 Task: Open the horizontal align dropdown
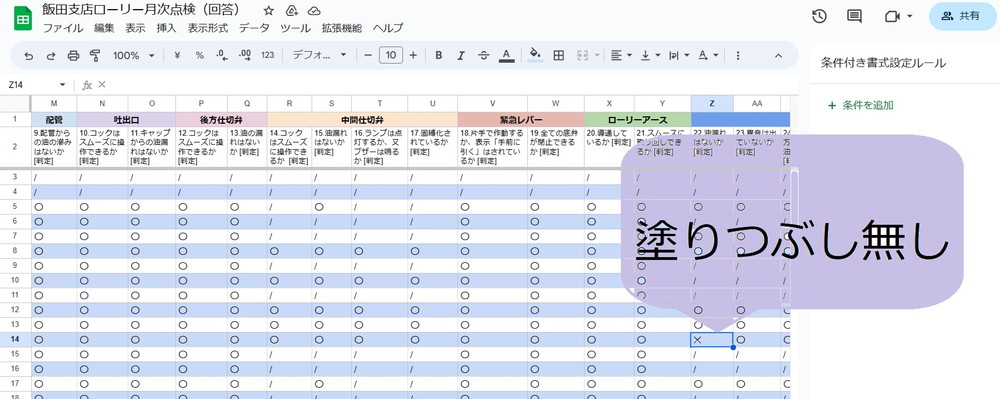(621, 55)
